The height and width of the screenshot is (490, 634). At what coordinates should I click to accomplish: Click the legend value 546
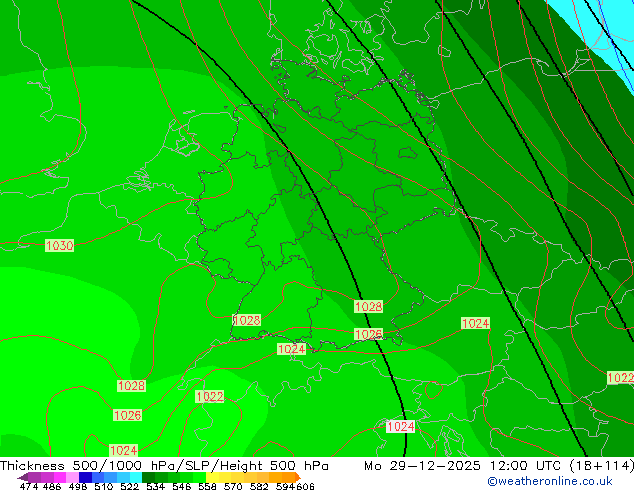pos(182,486)
